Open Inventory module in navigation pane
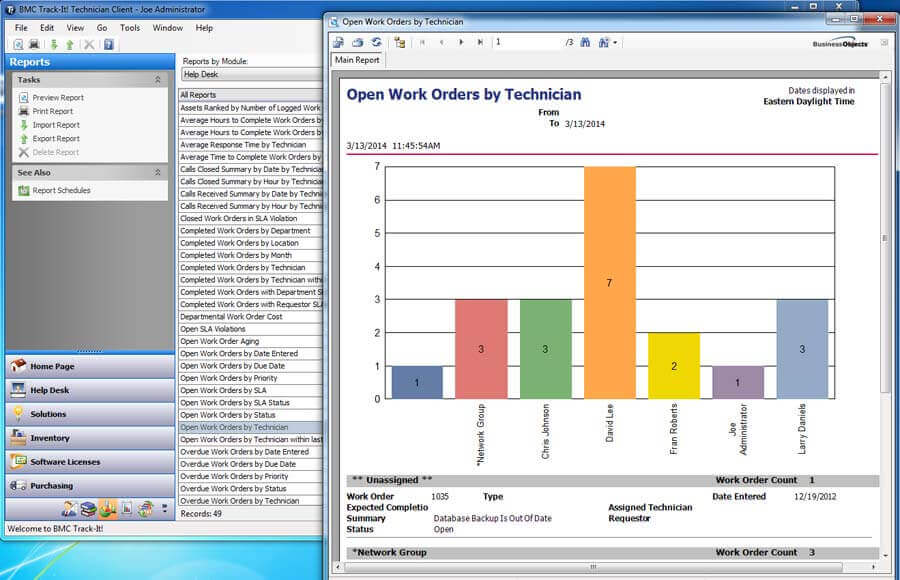Viewport: 900px width, 580px height. pyautogui.click(x=90, y=438)
